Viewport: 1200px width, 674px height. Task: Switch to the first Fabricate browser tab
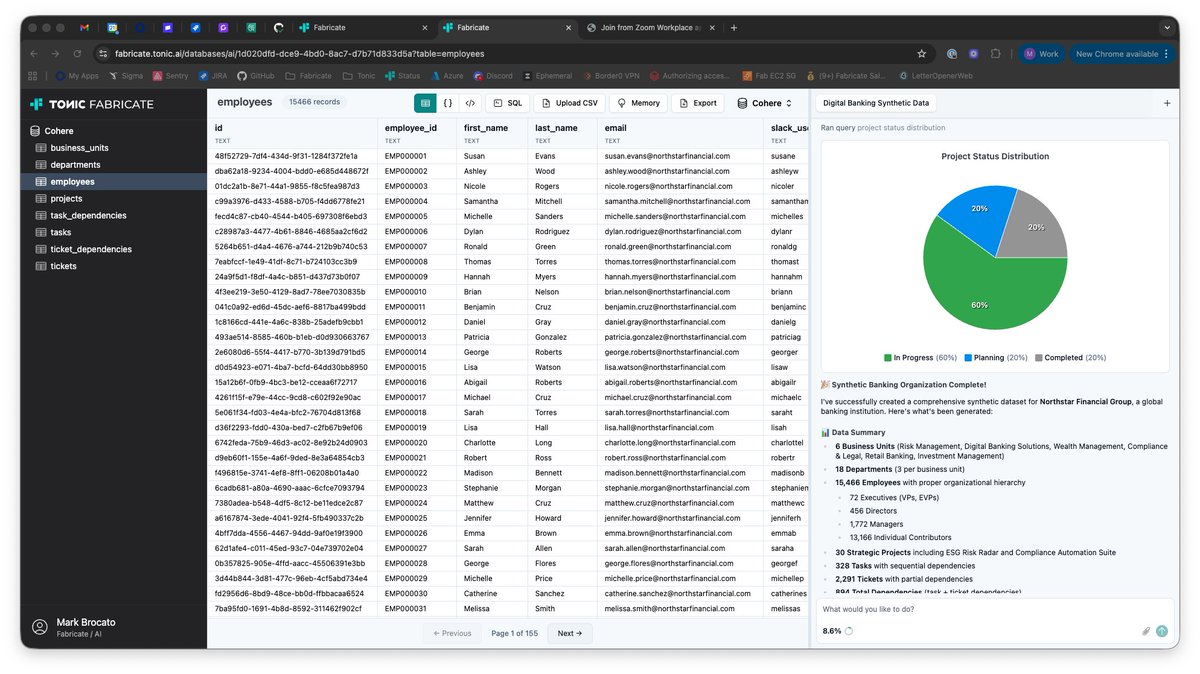point(362,28)
